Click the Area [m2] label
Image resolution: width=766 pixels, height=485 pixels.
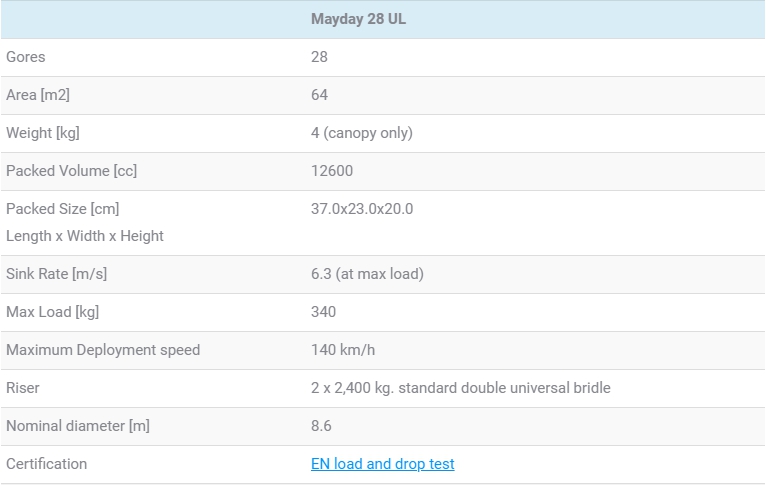point(38,95)
